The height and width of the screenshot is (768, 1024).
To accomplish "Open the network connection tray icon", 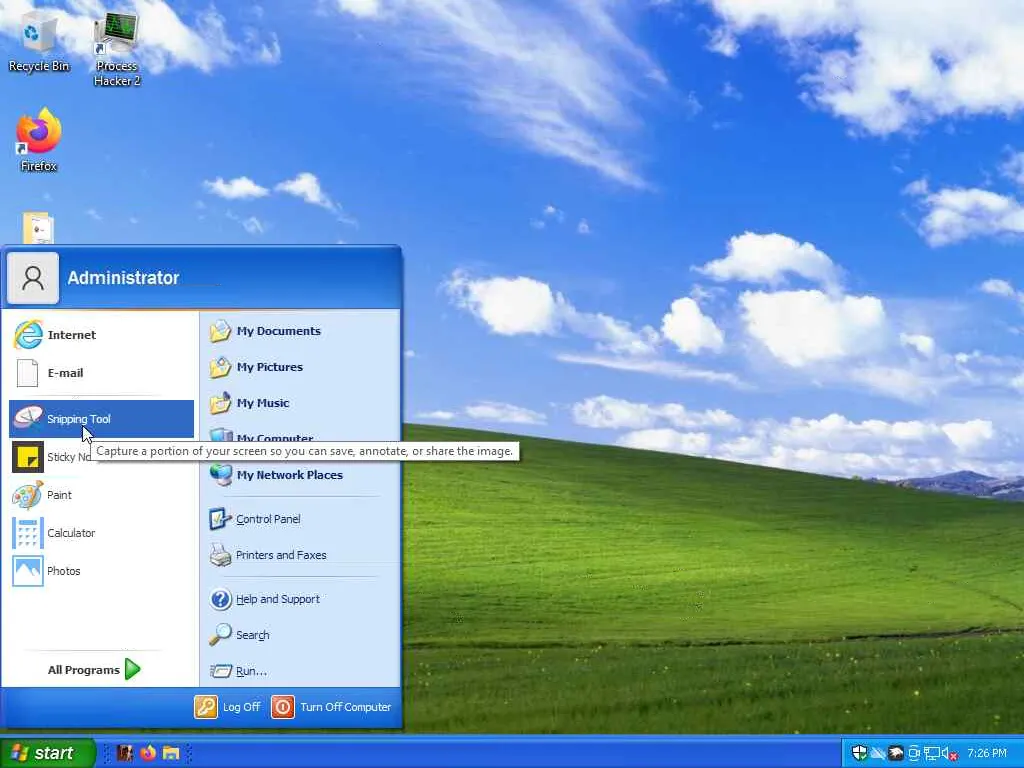I will coord(931,754).
